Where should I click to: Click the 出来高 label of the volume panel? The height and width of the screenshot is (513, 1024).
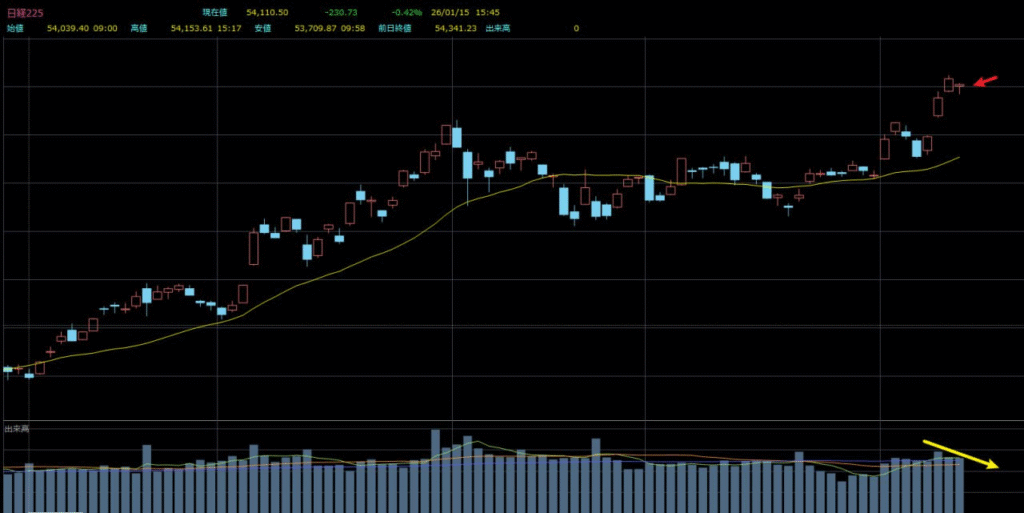(x=17, y=429)
